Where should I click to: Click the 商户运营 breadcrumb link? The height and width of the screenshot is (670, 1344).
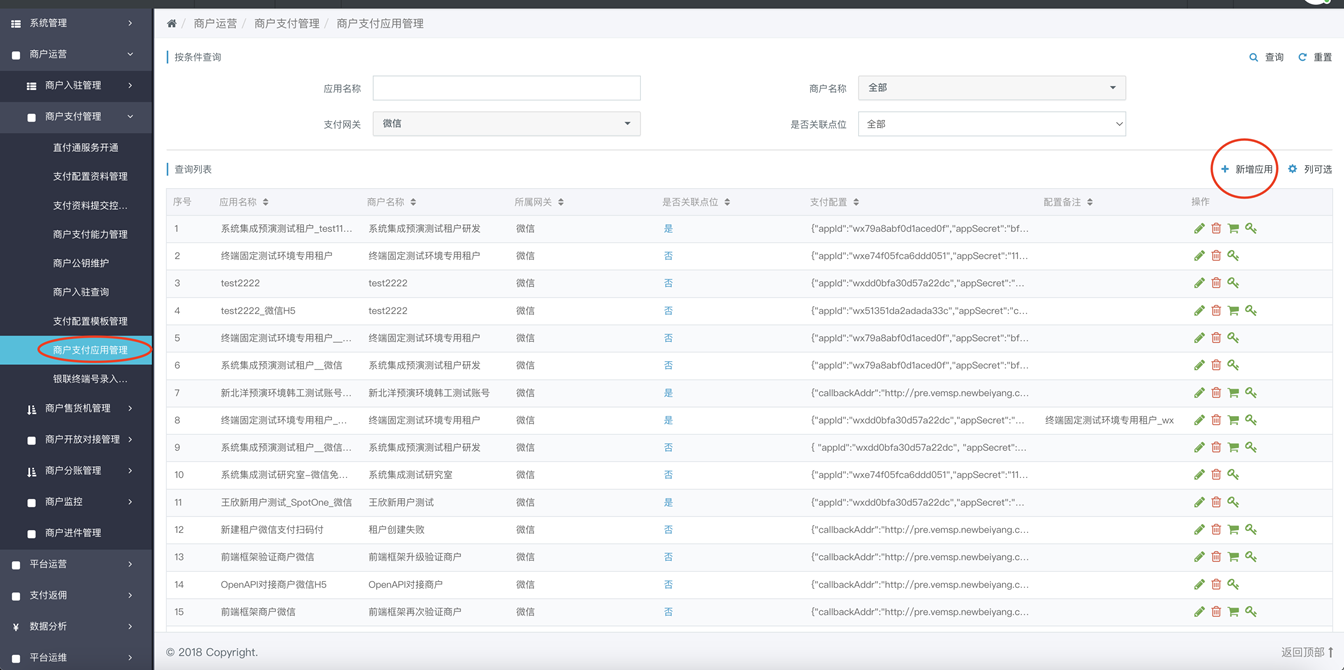215,23
